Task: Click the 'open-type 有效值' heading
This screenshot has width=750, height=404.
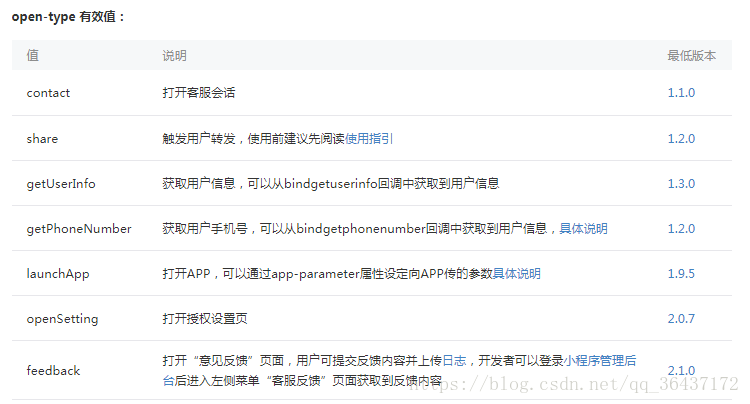Action: point(68,17)
